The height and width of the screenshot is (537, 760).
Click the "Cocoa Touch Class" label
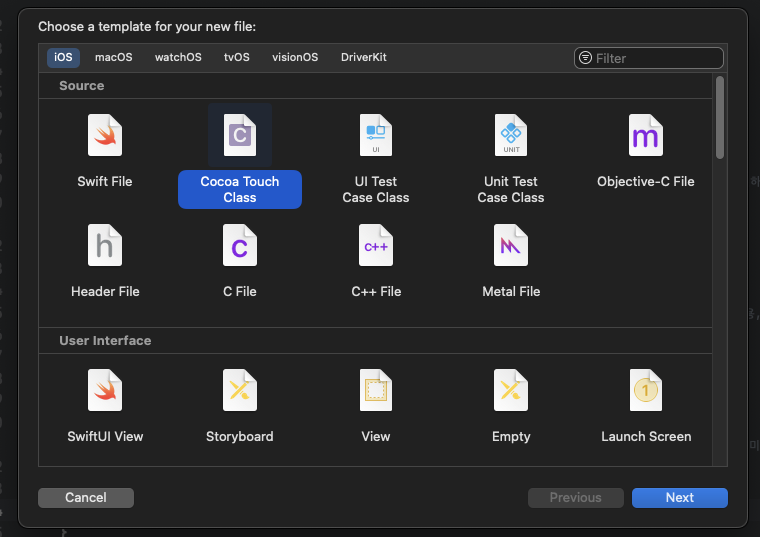tap(240, 190)
